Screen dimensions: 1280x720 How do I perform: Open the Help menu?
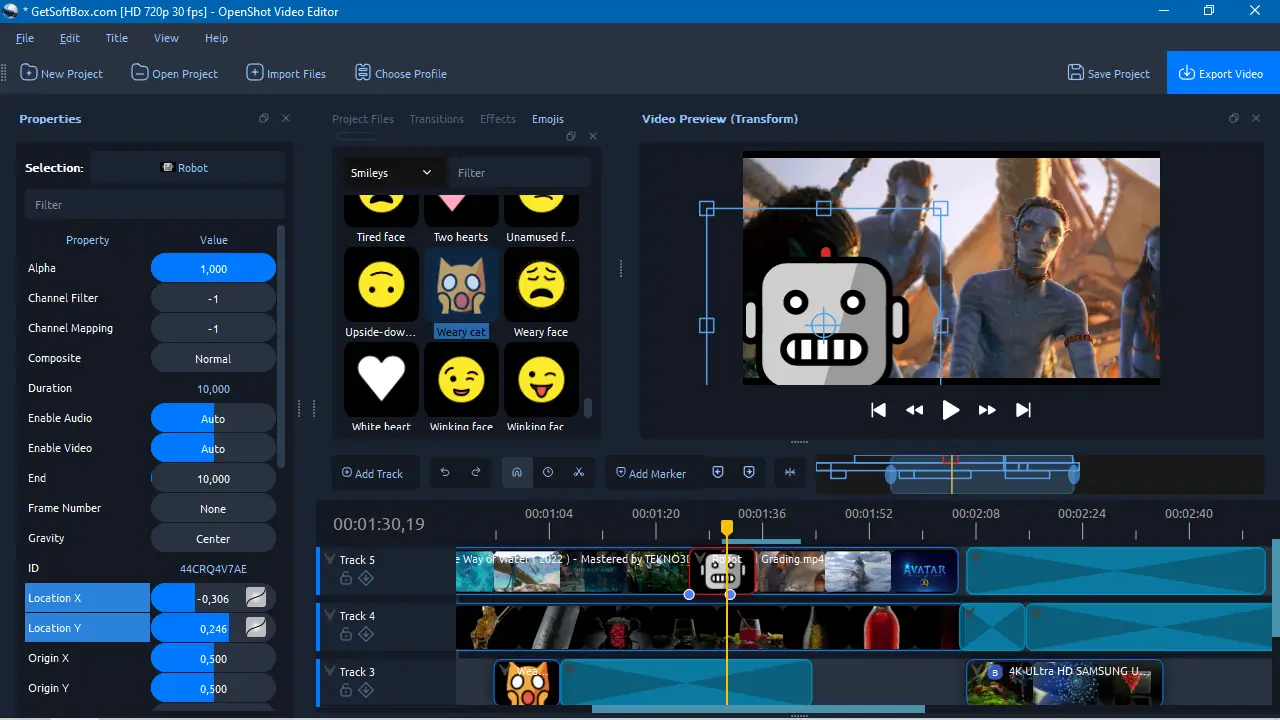click(x=216, y=38)
